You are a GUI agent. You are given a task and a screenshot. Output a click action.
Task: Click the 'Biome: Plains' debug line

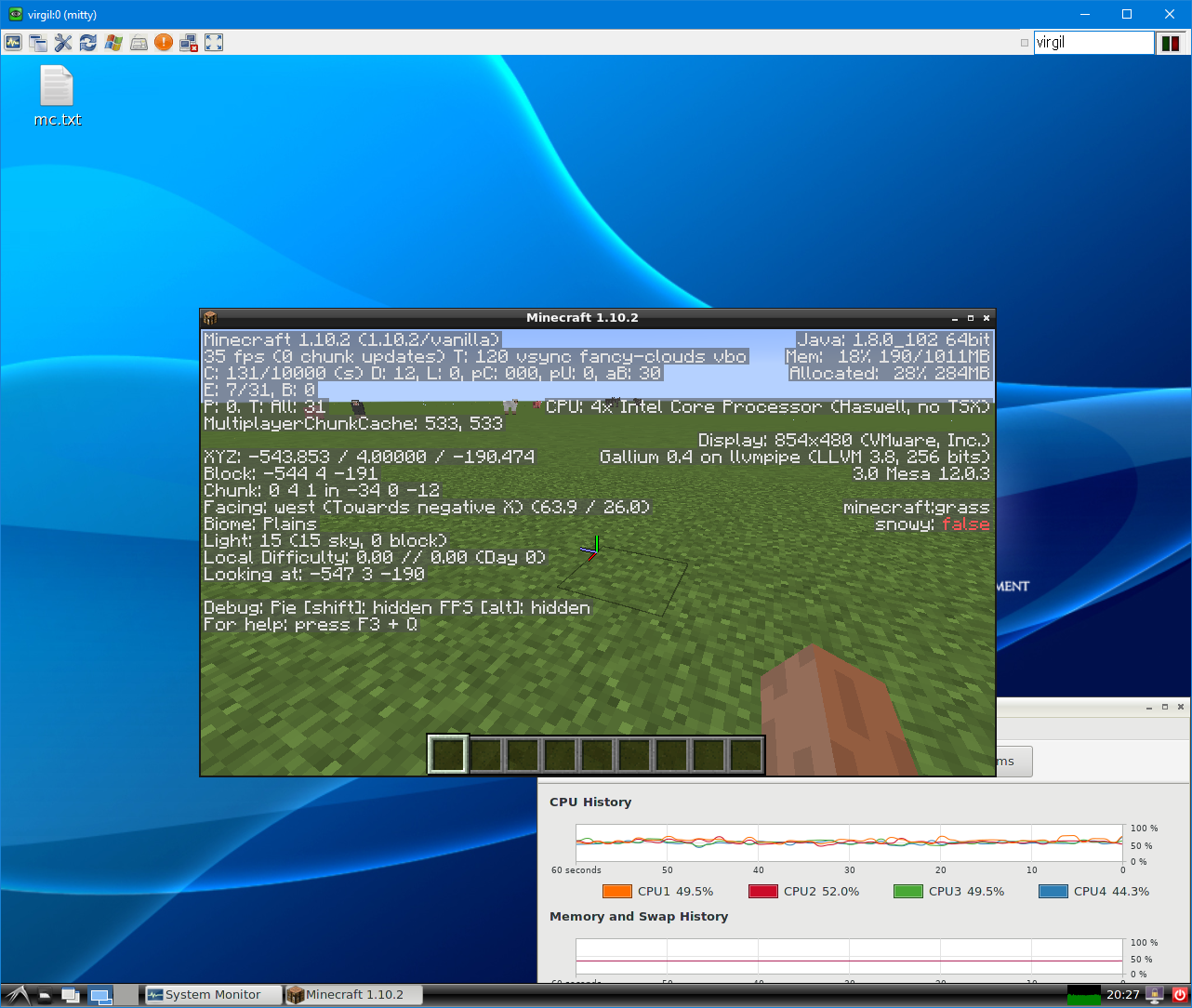coord(259,524)
